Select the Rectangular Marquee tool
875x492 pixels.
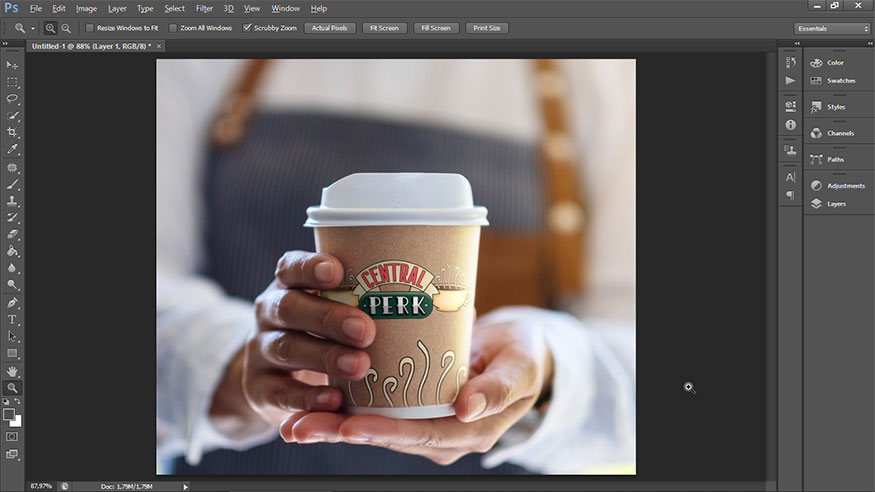click(12, 82)
